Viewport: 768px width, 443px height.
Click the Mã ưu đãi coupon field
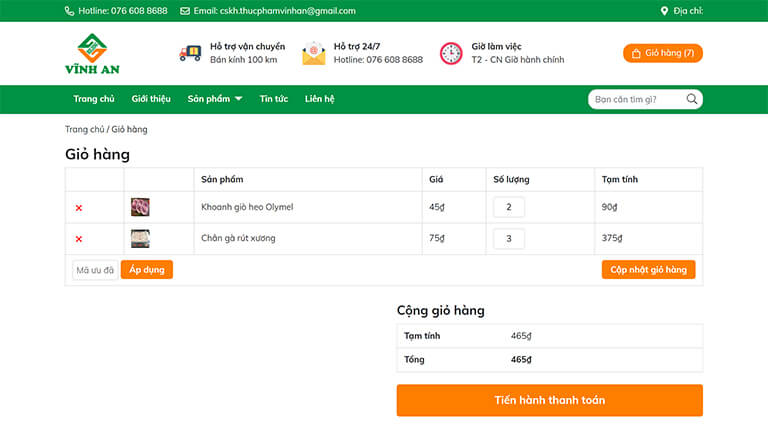click(95, 270)
